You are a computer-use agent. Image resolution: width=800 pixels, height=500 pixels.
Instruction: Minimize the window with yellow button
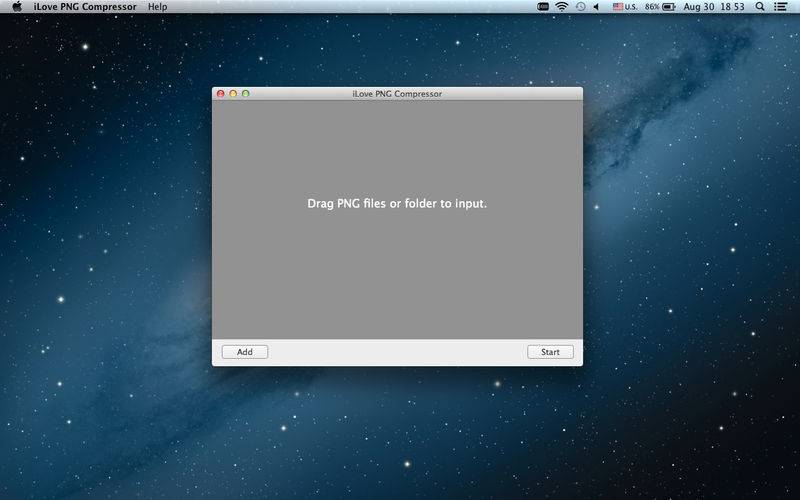(x=233, y=94)
